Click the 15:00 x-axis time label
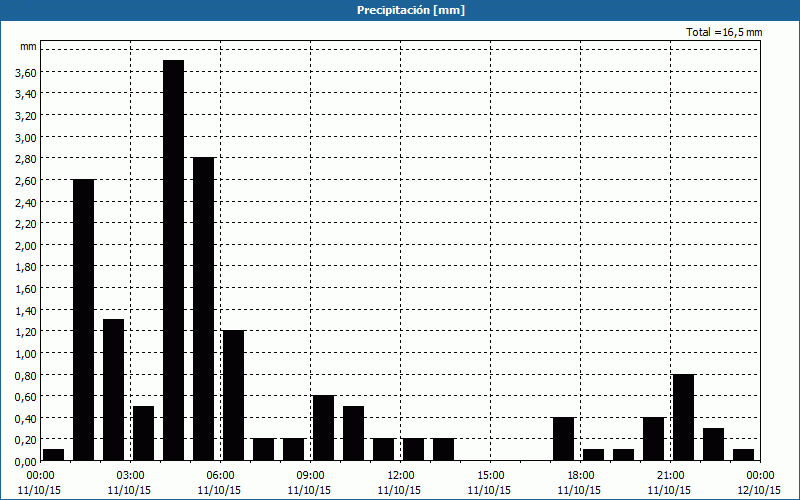This screenshot has width=800, height=500. (x=490, y=476)
